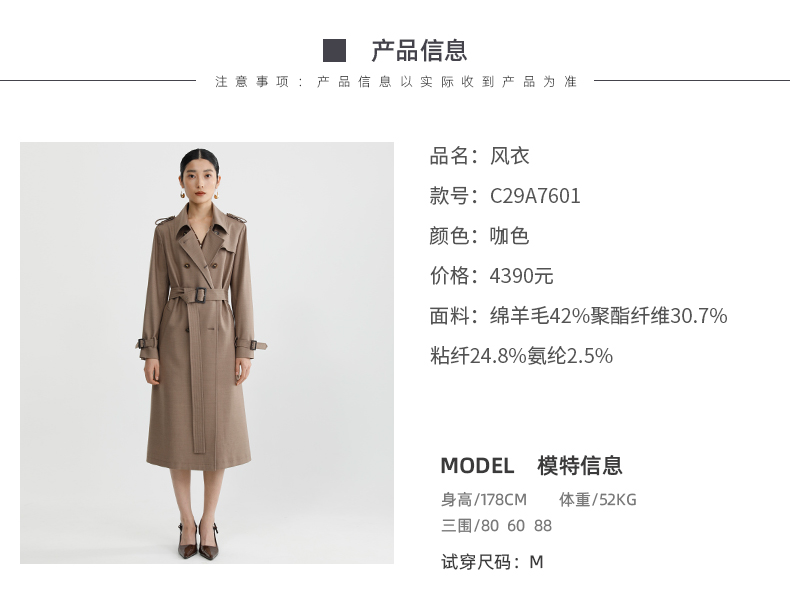Click the fabric line 绵羊毛42%聚酯纤维30.7%
The image size is (790, 613).
(609, 316)
